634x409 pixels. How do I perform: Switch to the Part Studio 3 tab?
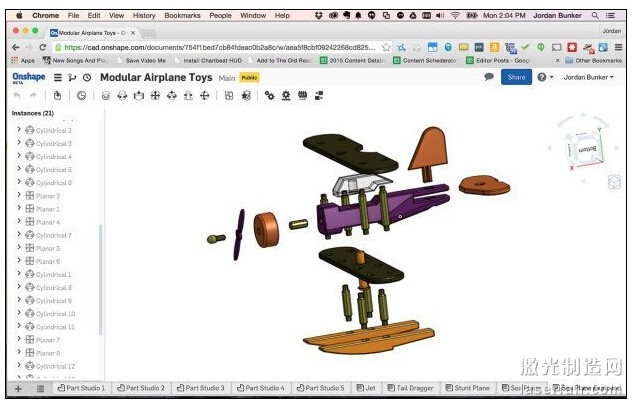(x=202, y=388)
